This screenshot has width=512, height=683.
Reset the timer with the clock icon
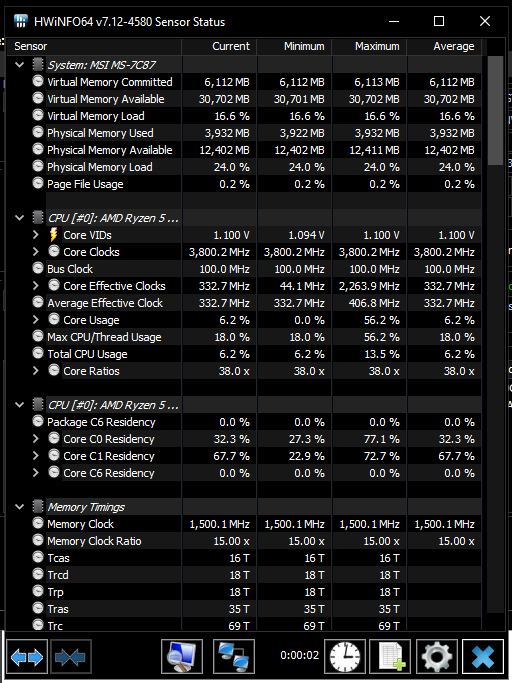click(x=345, y=656)
